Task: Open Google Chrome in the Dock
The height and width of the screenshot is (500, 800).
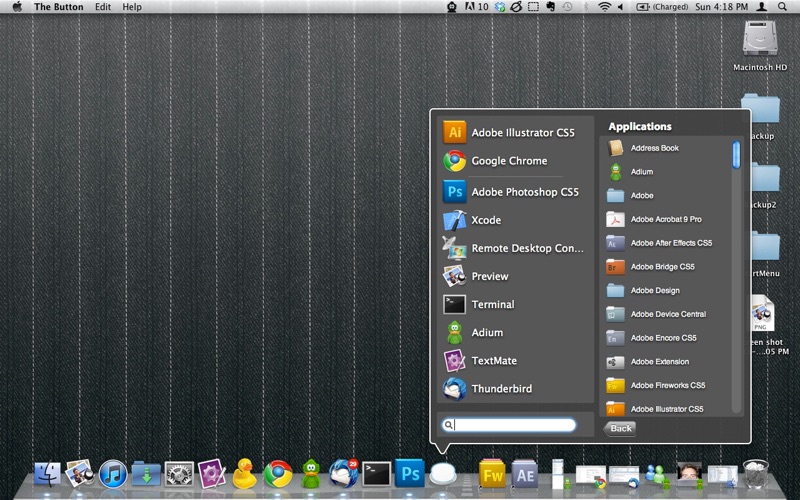Action: pos(278,474)
